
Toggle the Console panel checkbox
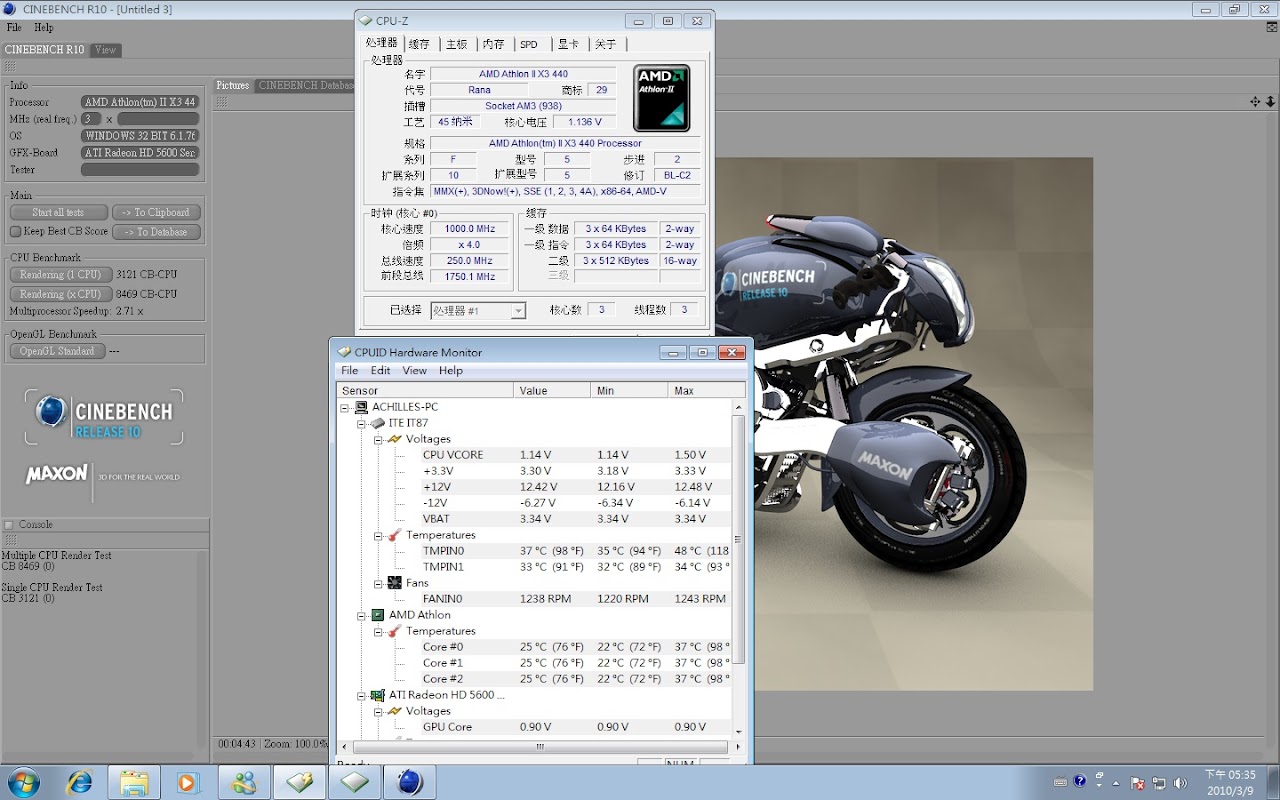click(x=9, y=524)
